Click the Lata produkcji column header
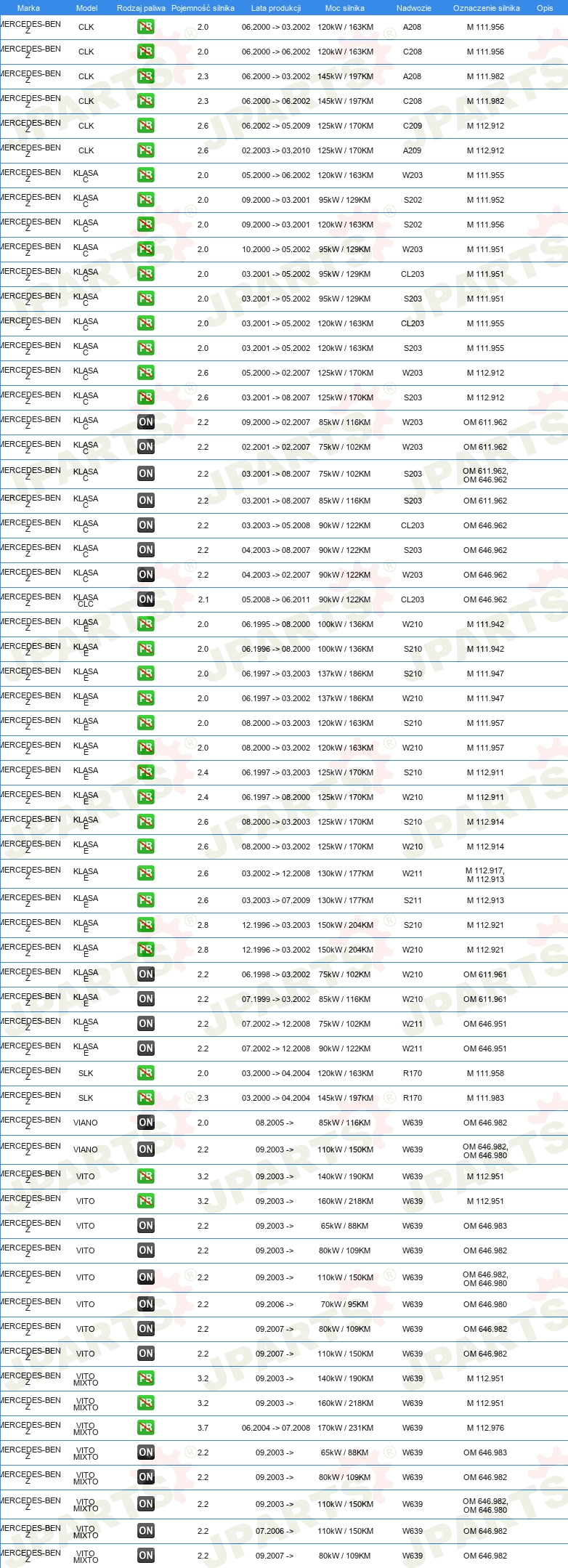The height and width of the screenshot is (1568, 568). (x=276, y=8)
